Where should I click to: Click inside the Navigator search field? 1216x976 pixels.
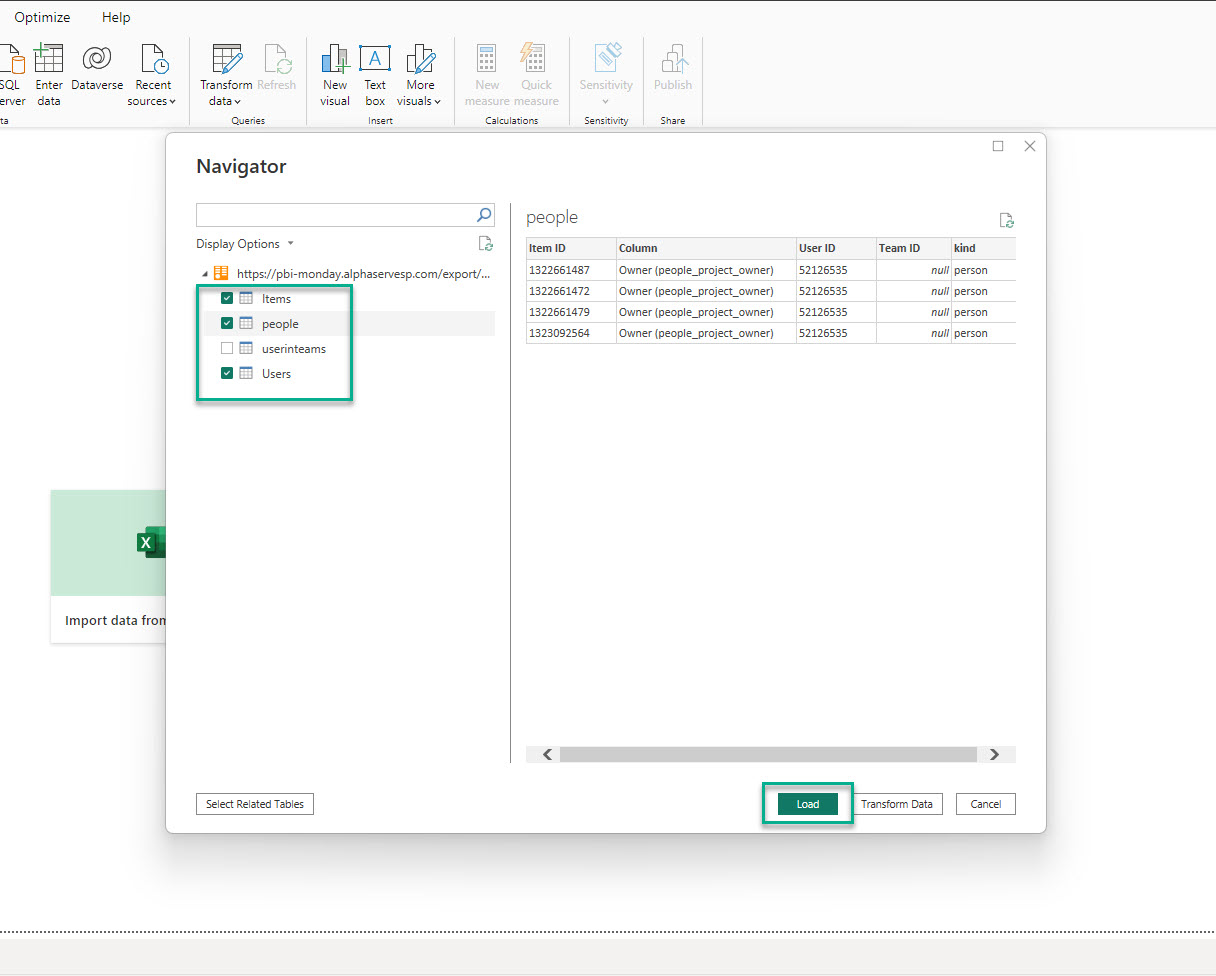click(335, 215)
